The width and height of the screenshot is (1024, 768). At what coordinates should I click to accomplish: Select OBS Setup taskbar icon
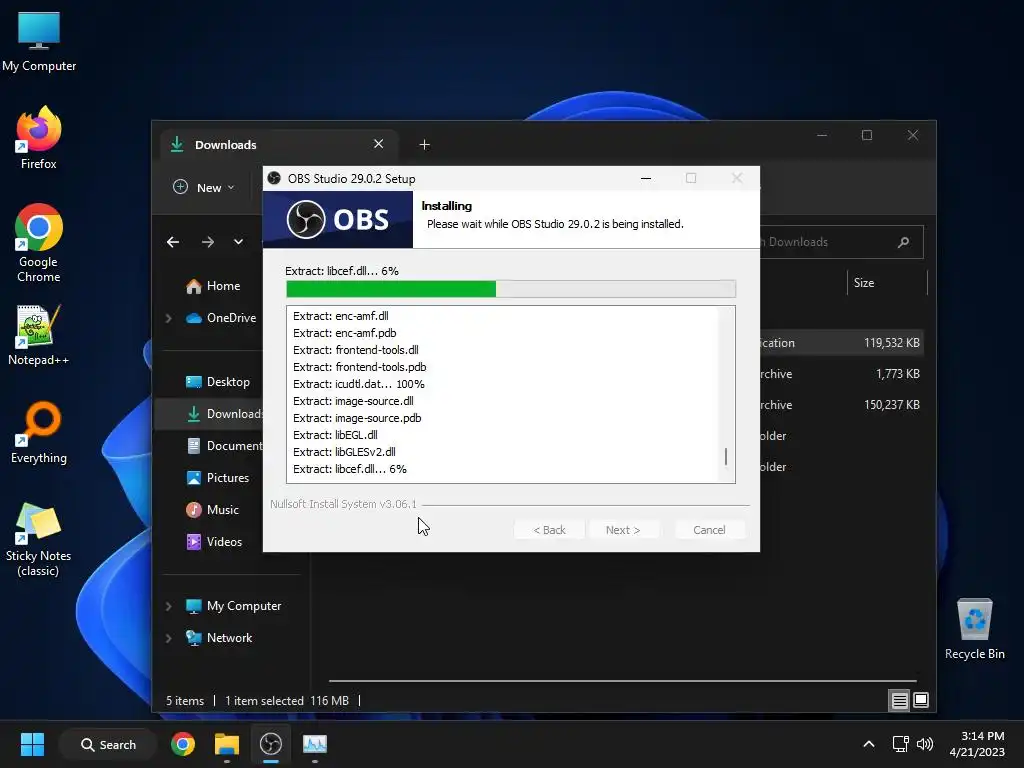[270, 744]
